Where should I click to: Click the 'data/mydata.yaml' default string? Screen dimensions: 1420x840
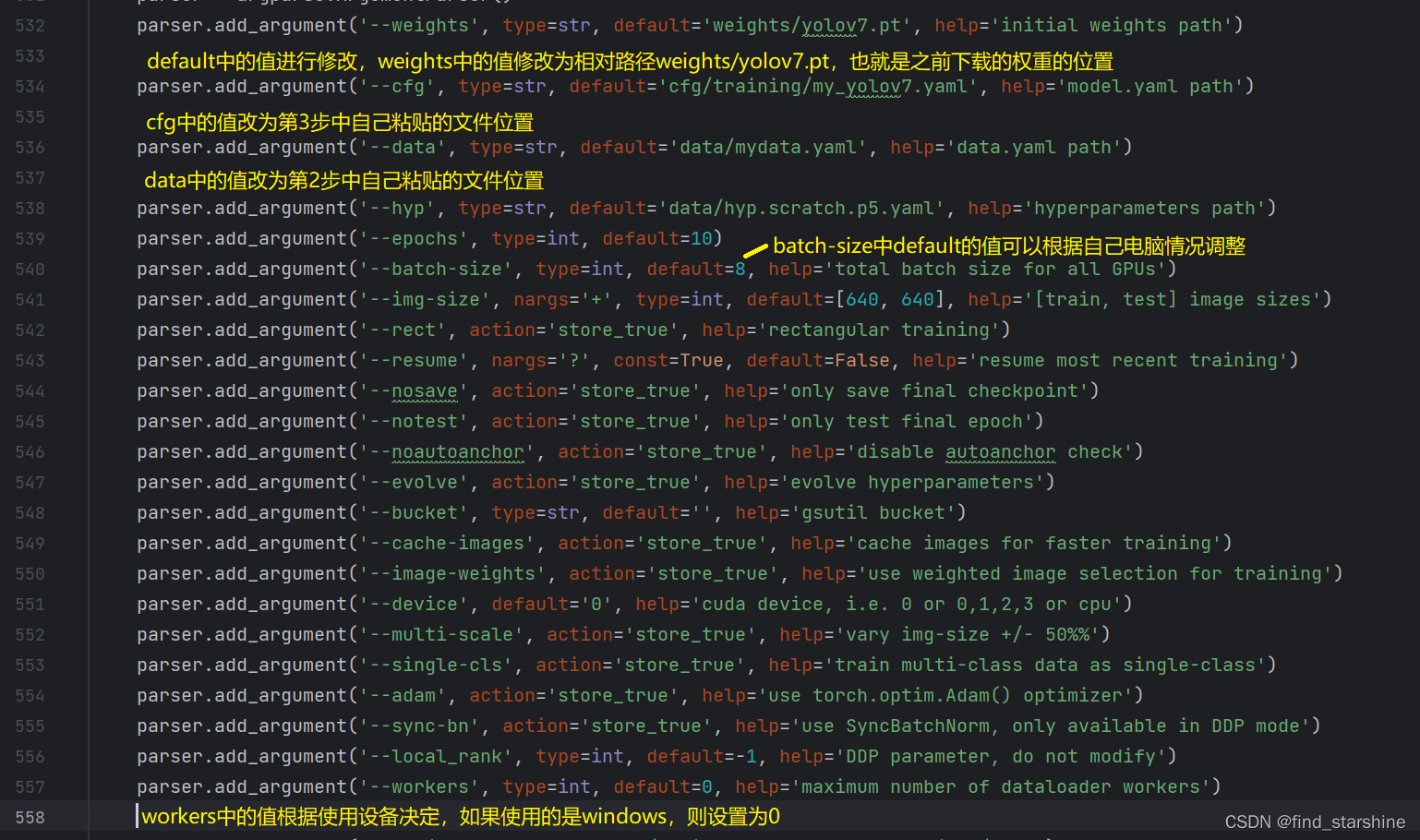point(770,147)
